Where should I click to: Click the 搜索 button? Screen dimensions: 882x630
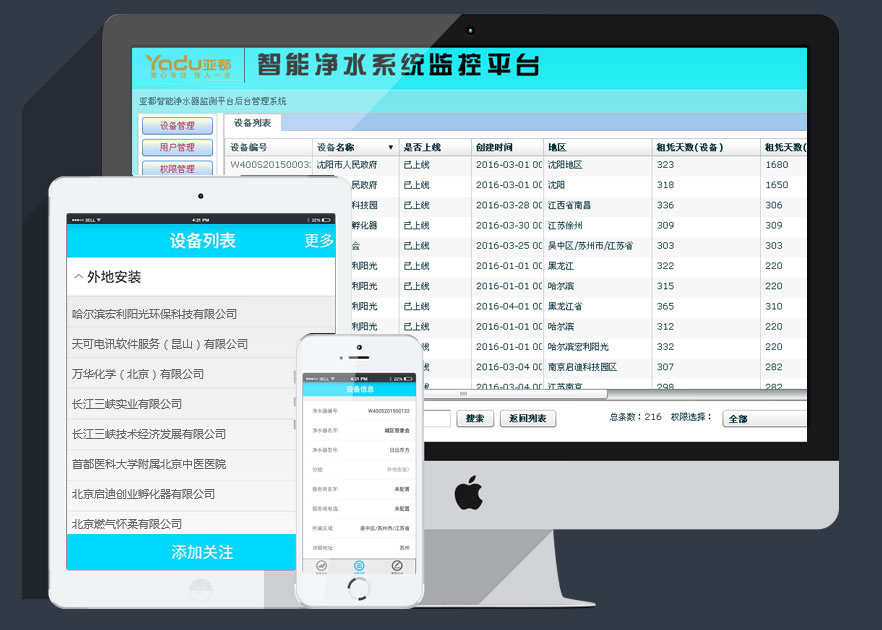point(475,419)
